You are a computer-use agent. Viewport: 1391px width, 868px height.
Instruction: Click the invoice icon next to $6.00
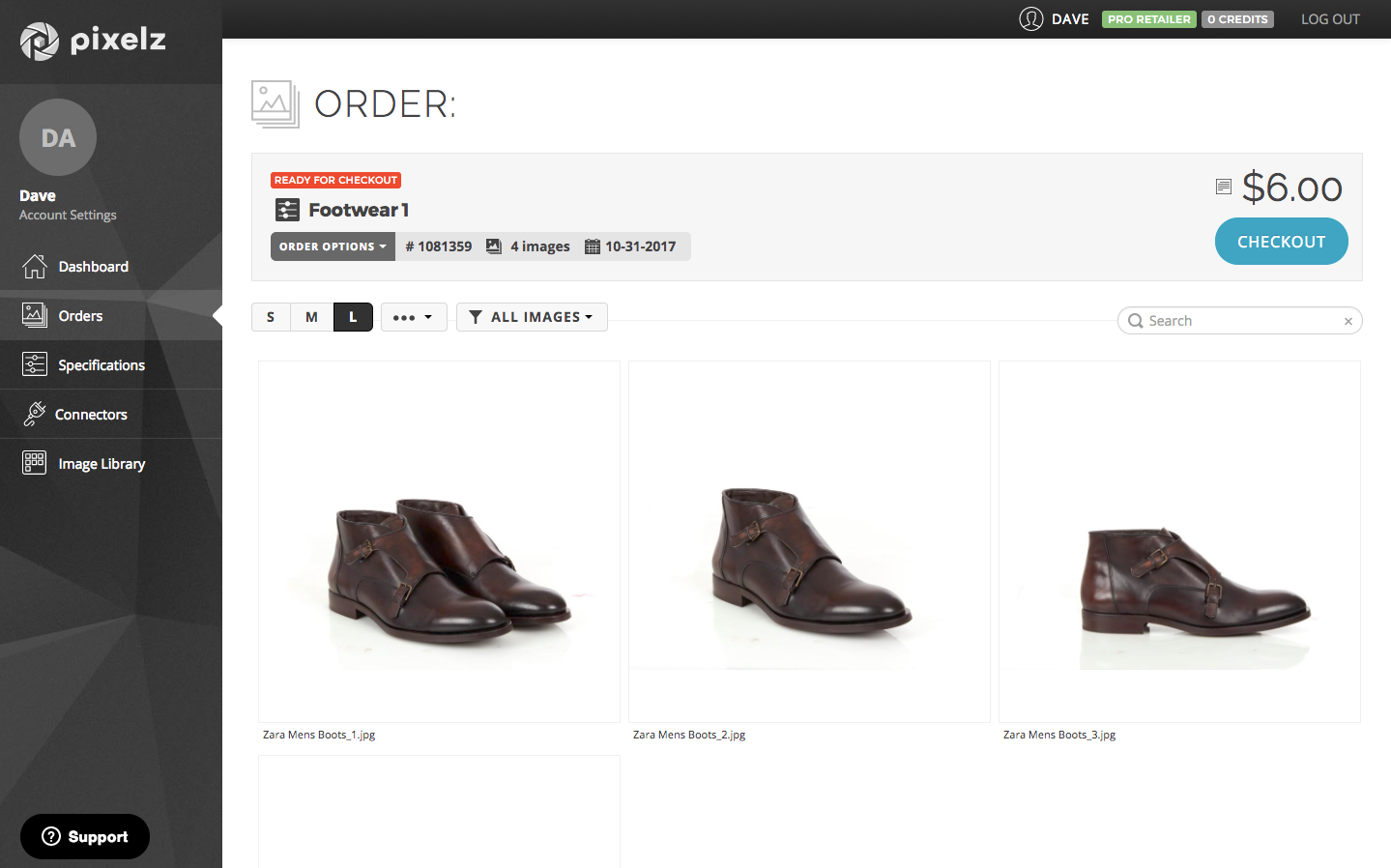[1223, 187]
